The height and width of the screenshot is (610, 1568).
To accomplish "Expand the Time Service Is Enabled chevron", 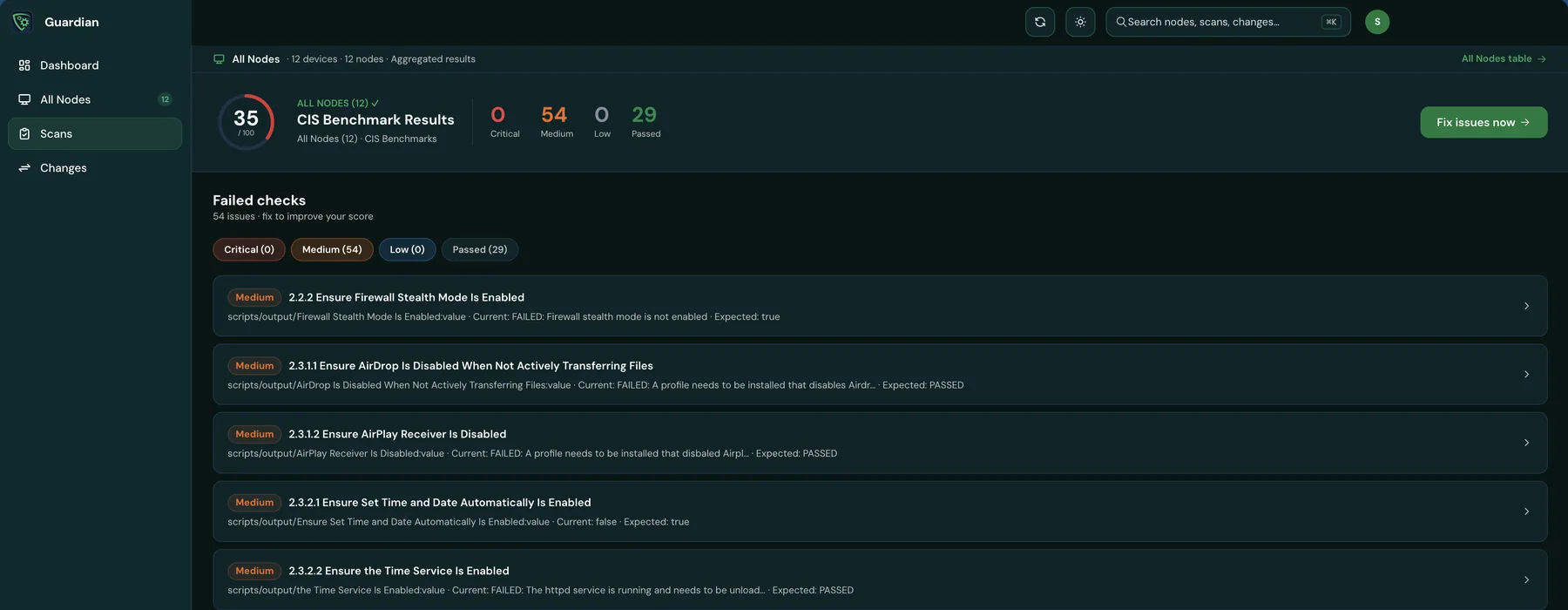I will 1526,579.
